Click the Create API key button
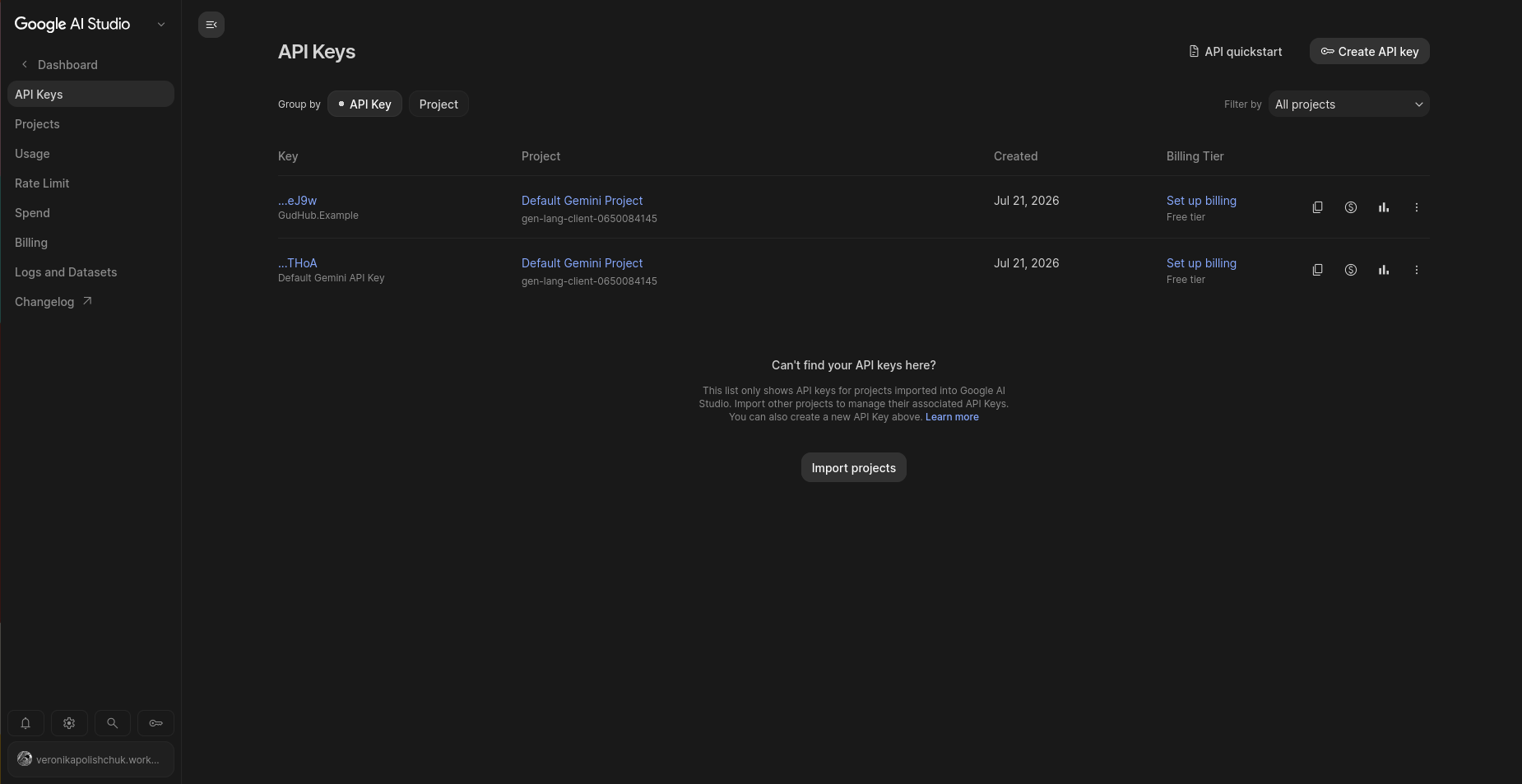 click(1369, 51)
